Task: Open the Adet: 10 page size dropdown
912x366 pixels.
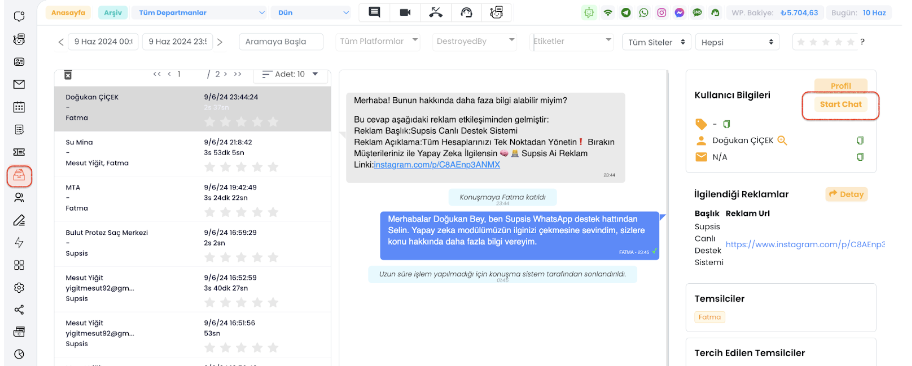Action: 290,74
